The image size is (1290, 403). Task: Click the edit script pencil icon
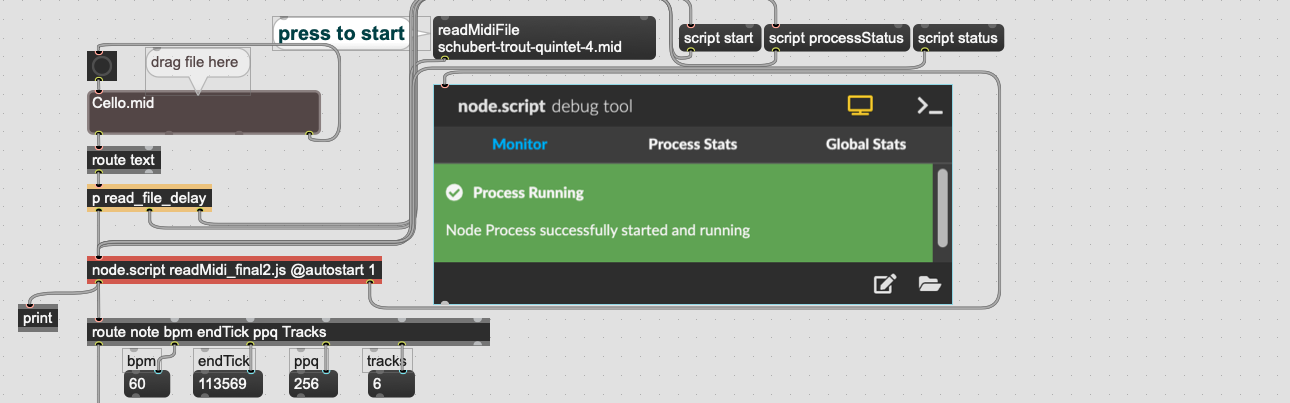coord(884,284)
